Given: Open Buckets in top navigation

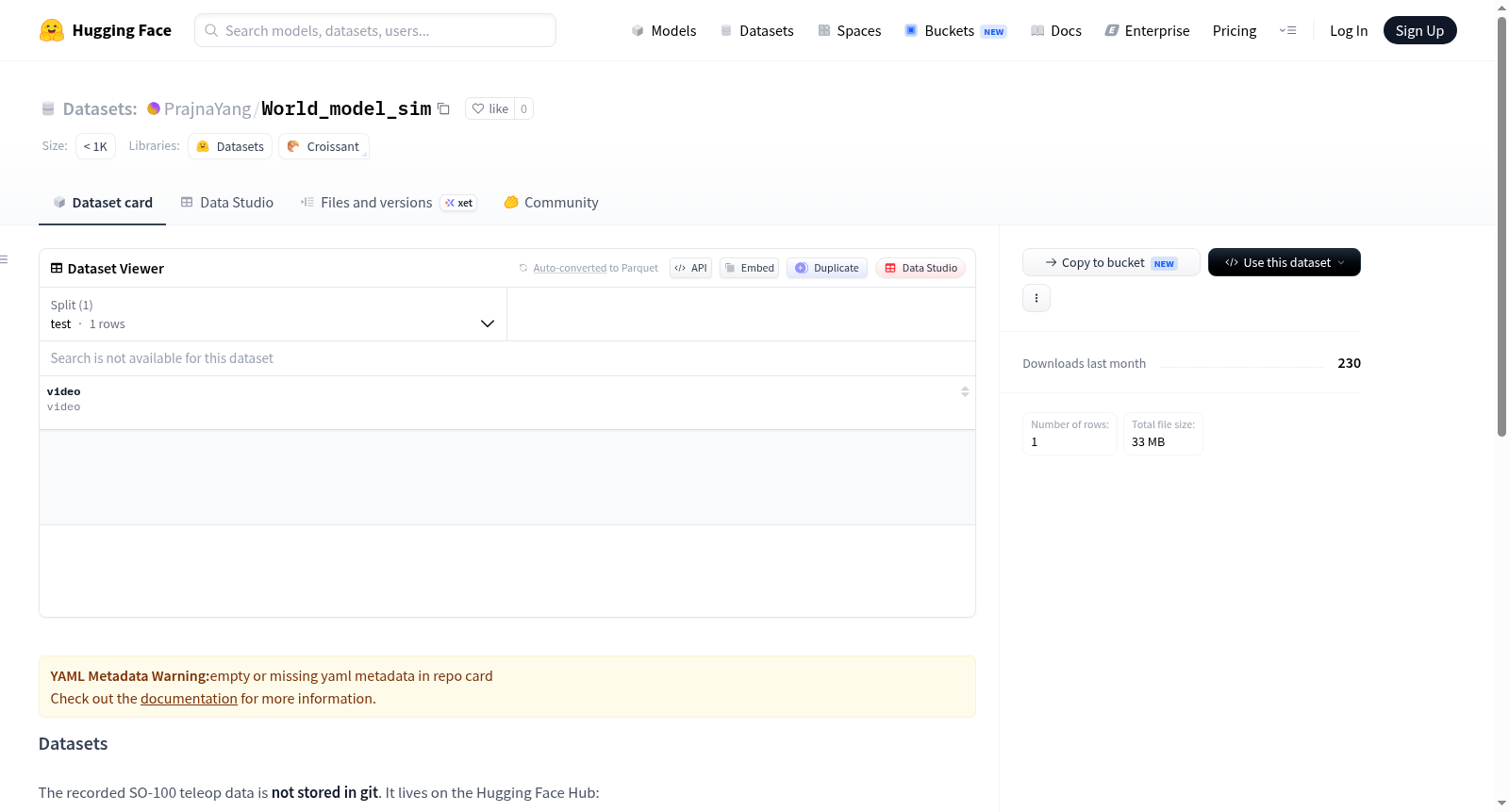Looking at the screenshot, I should (x=955, y=30).
